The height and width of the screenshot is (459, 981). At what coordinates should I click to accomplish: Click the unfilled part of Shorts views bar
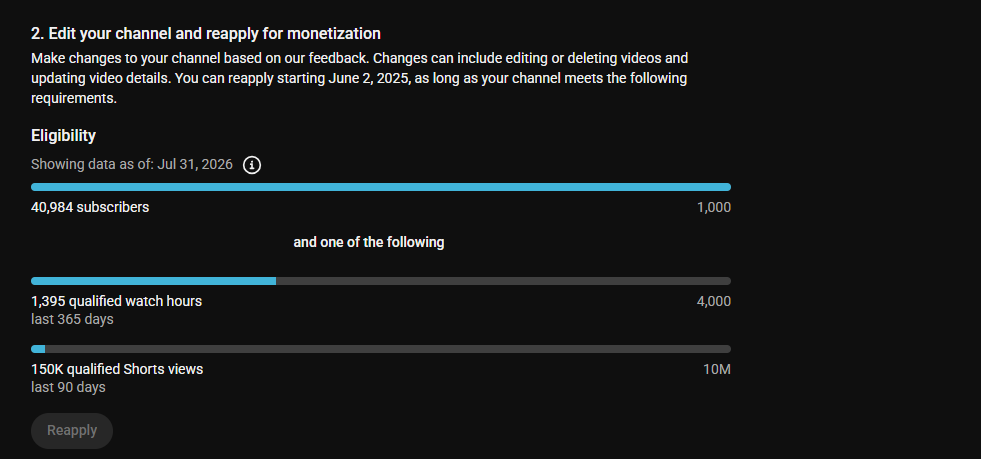(x=388, y=349)
